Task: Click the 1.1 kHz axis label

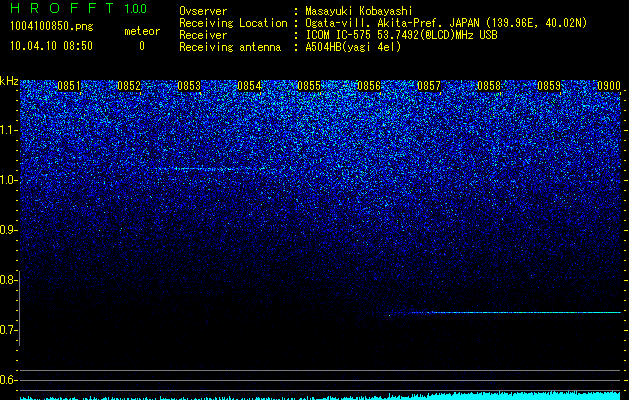Action: 8,130
